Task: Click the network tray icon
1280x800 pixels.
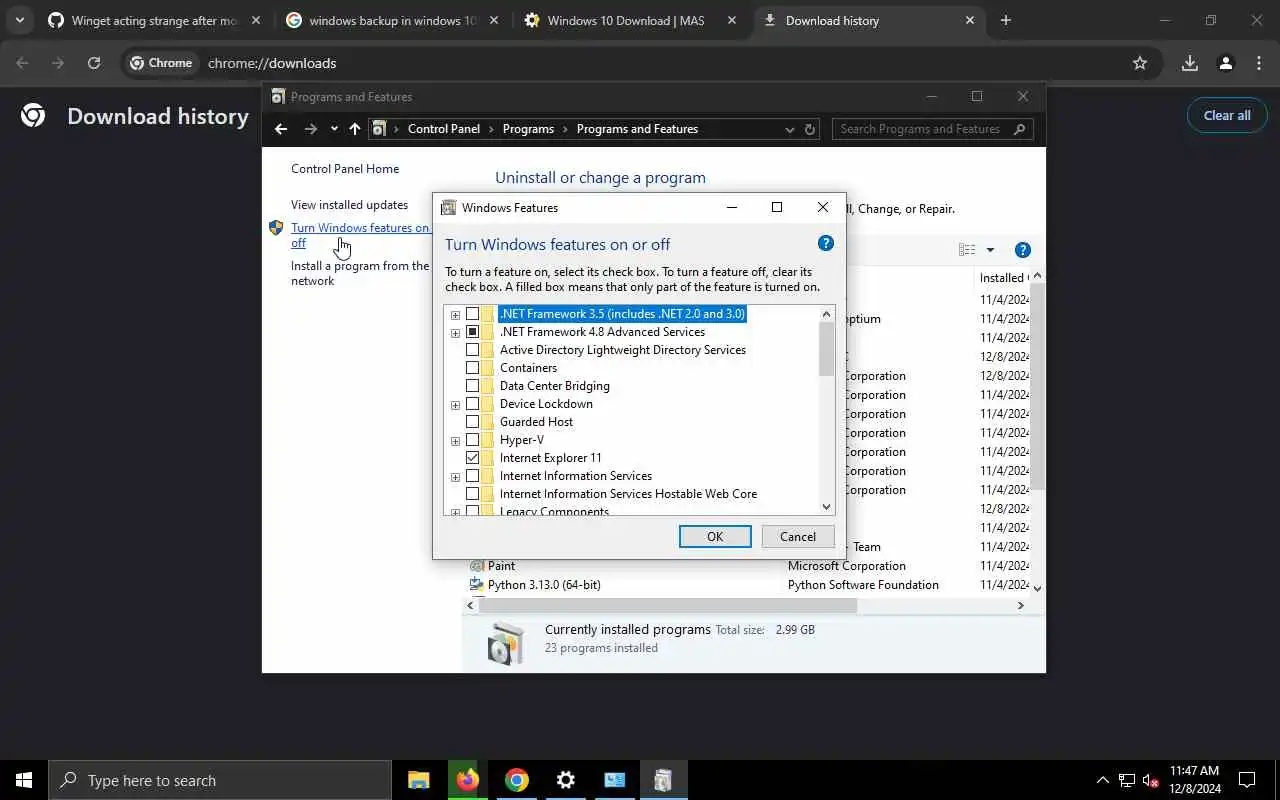Action: click(1127, 780)
